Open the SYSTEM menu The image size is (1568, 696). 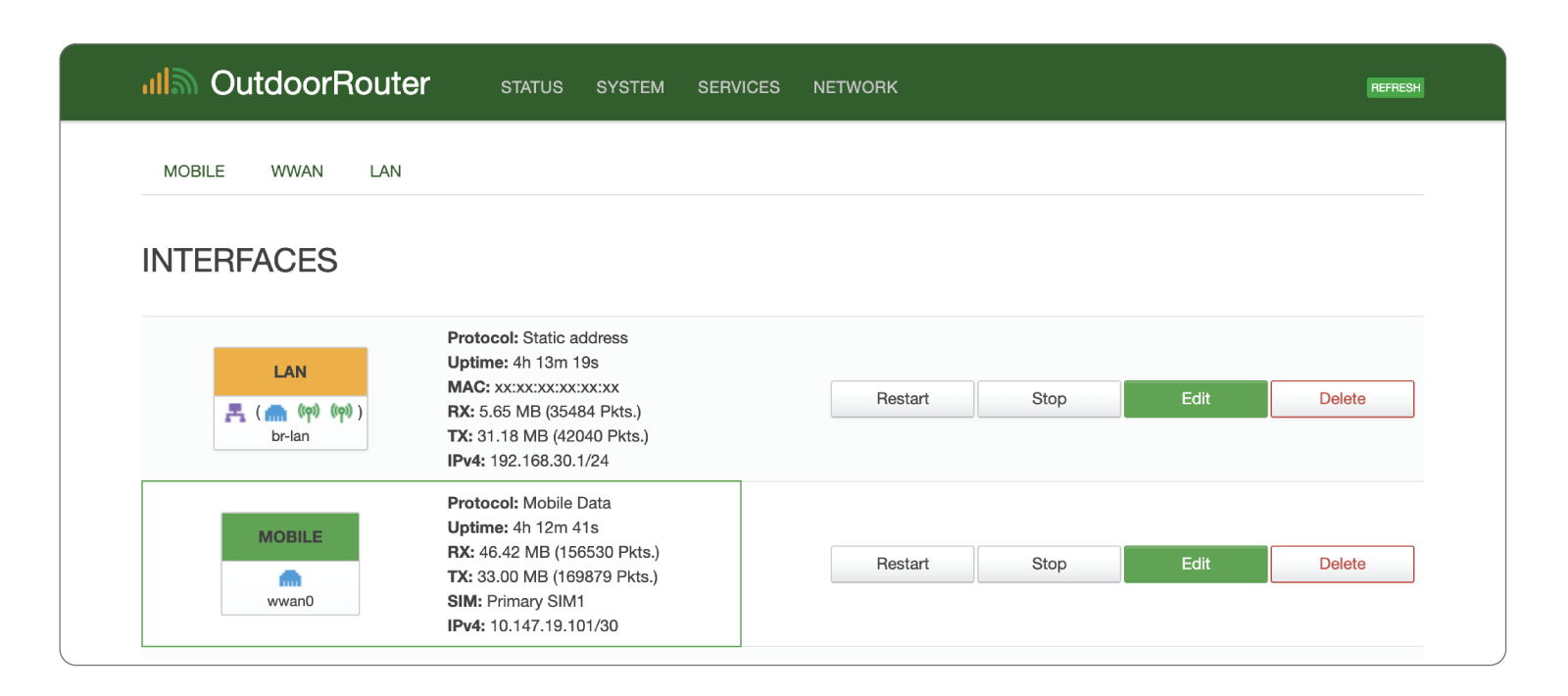630,87
